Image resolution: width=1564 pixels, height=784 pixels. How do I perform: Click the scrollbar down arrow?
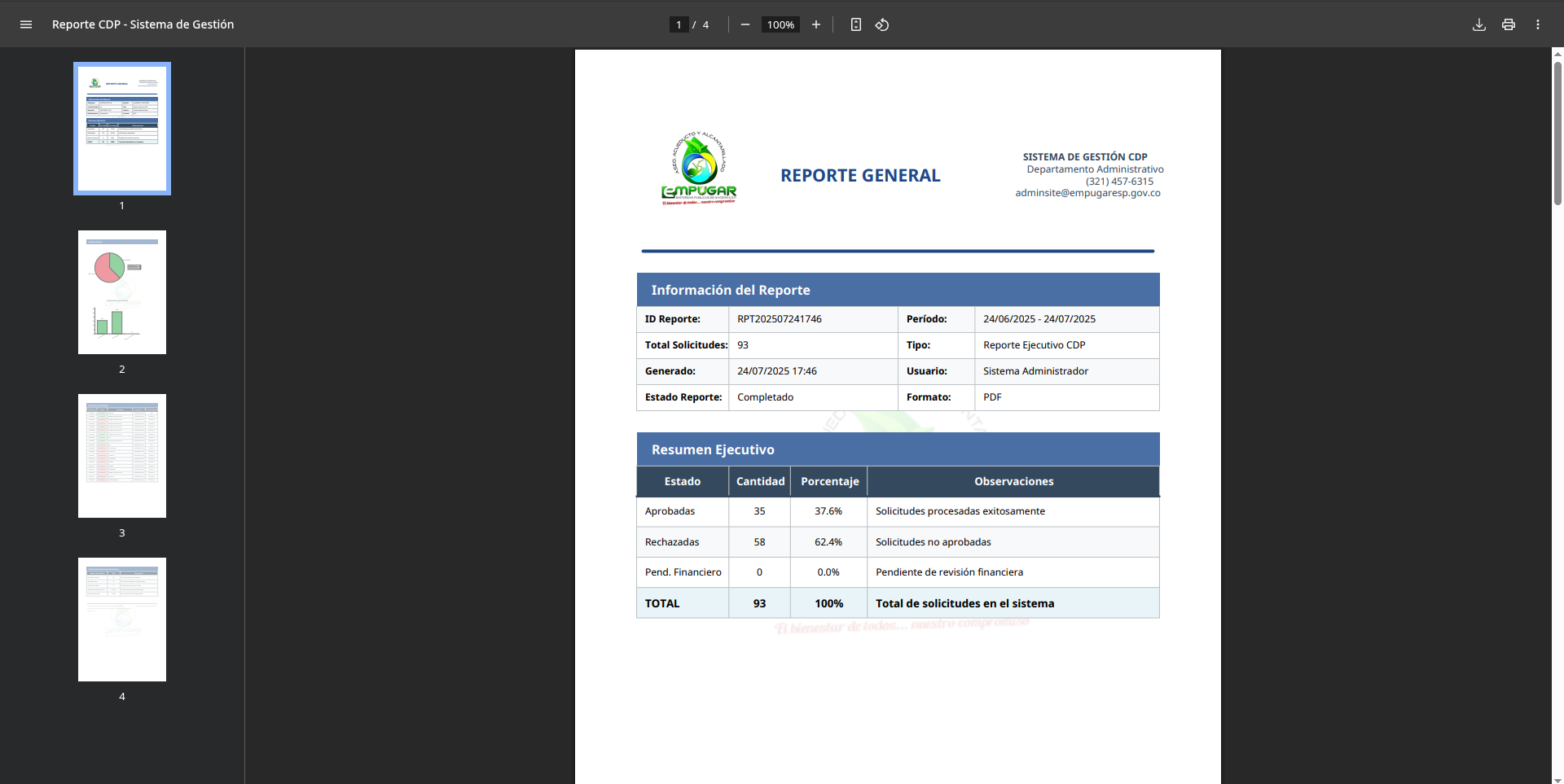coord(1557,779)
